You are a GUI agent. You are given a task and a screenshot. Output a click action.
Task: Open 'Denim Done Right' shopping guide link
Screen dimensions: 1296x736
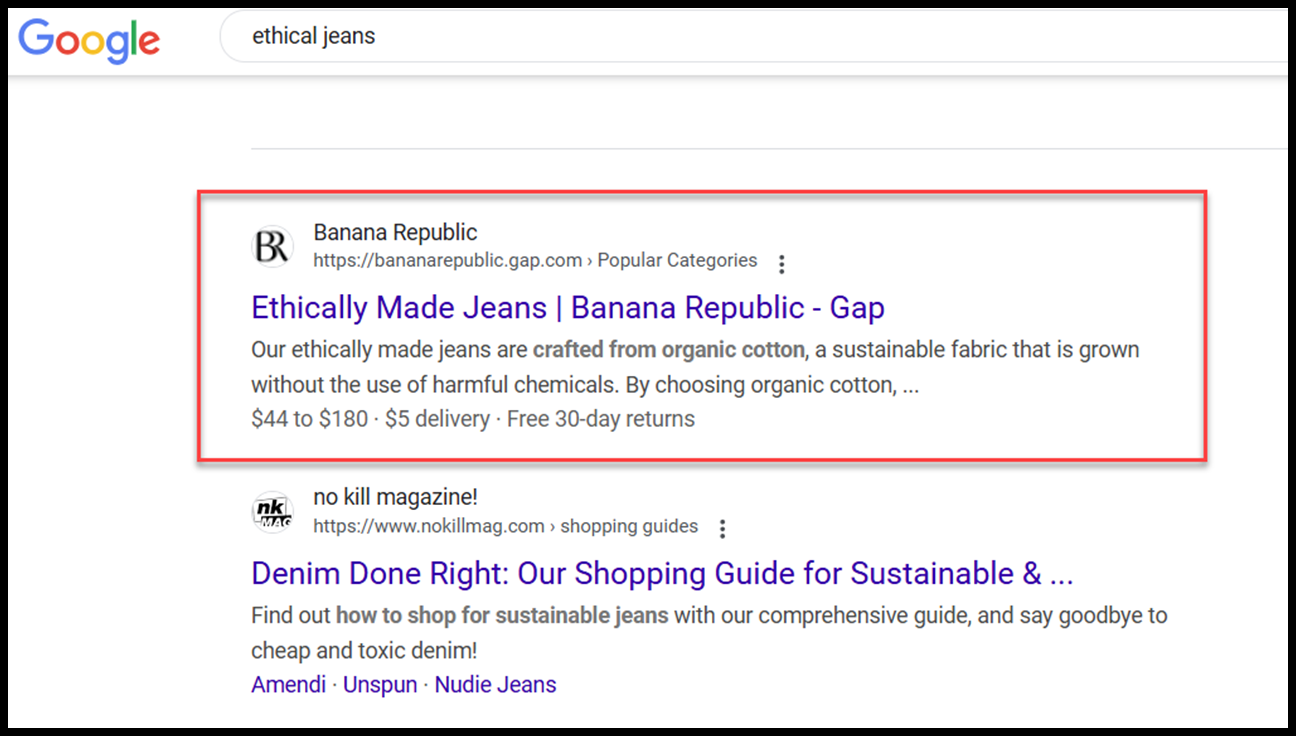click(x=661, y=574)
